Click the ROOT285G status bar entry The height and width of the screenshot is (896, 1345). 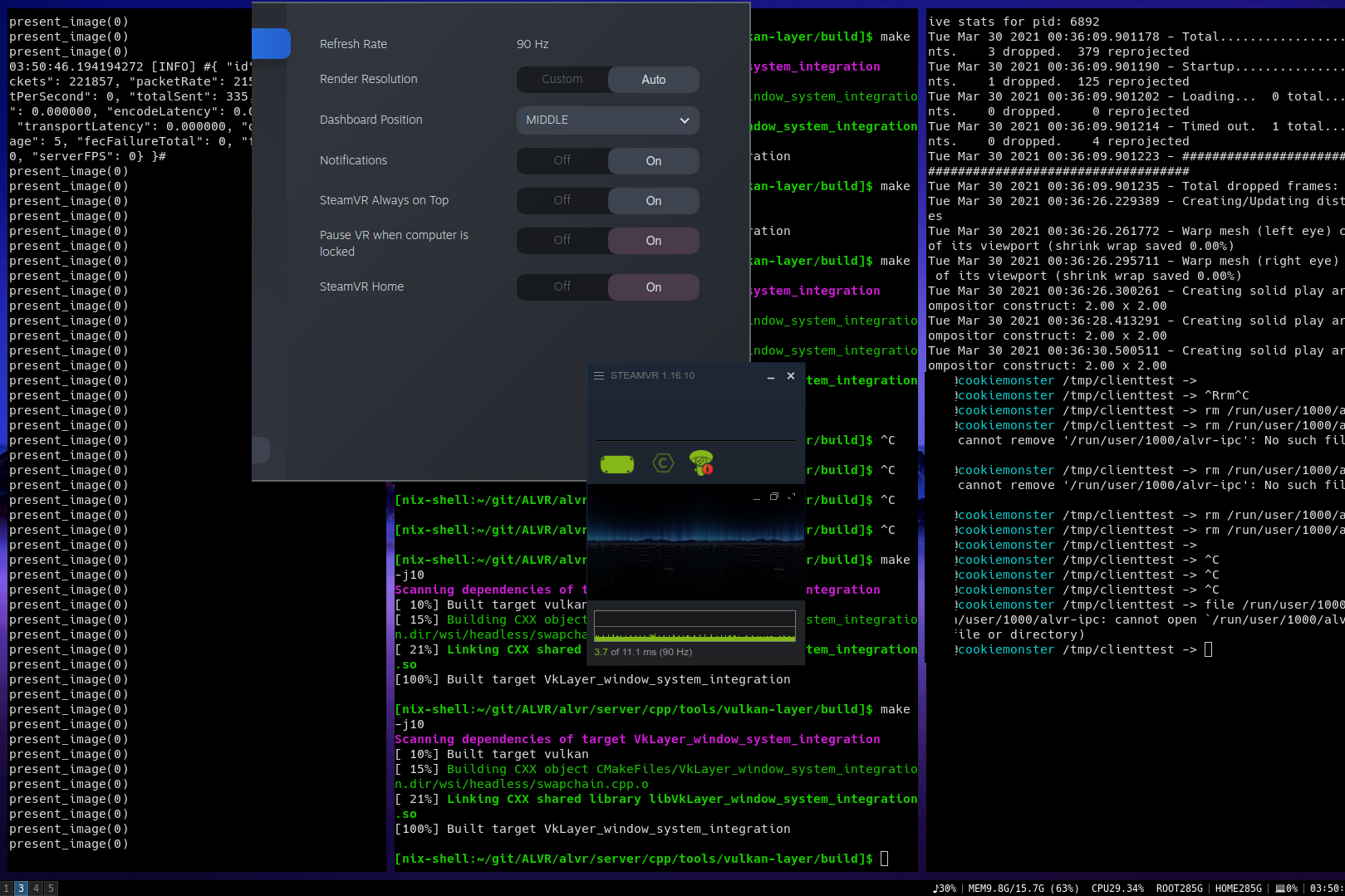pos(1180,889)
